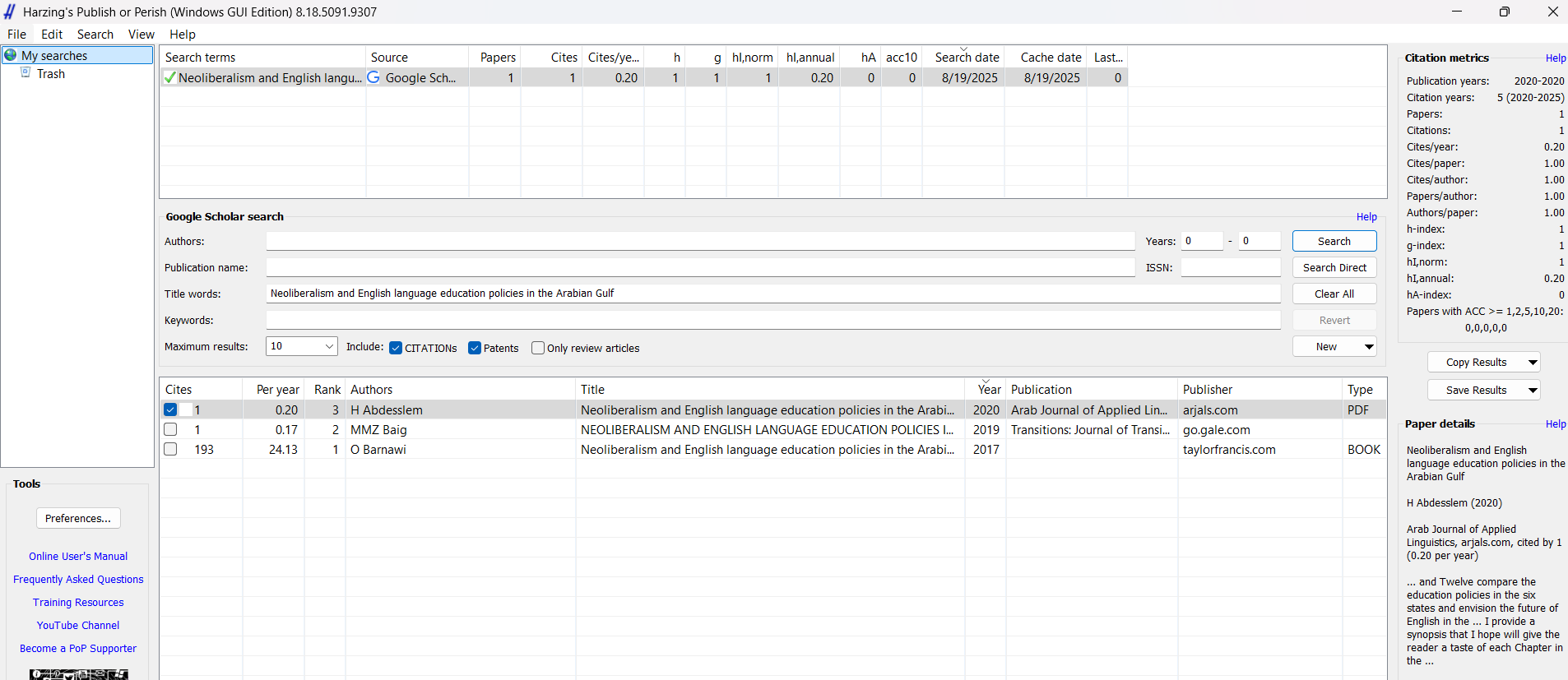Disable the CITATIONs include checkbox

[396, 348]
